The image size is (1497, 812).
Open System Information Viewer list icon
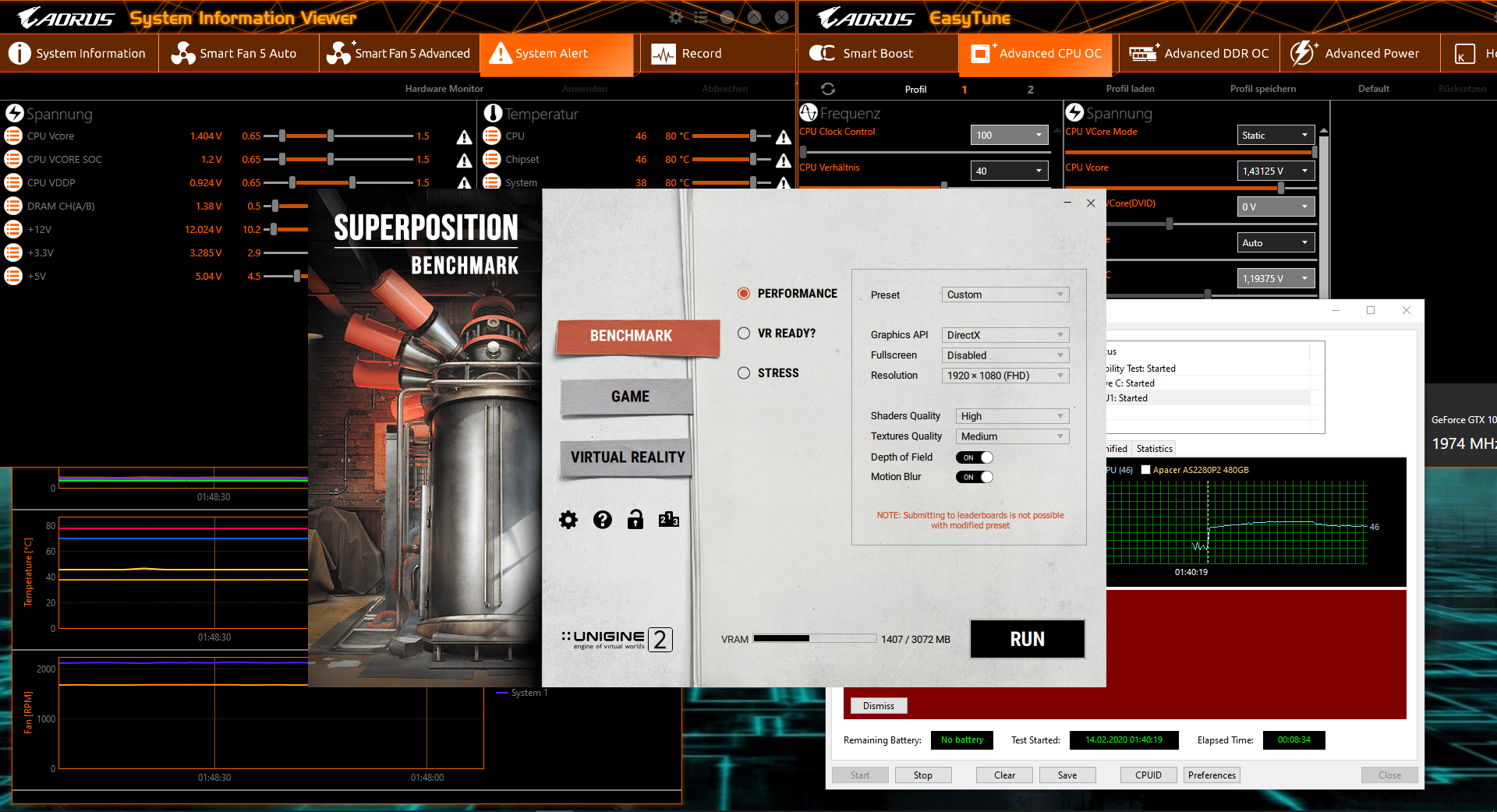tap(701, 17)
